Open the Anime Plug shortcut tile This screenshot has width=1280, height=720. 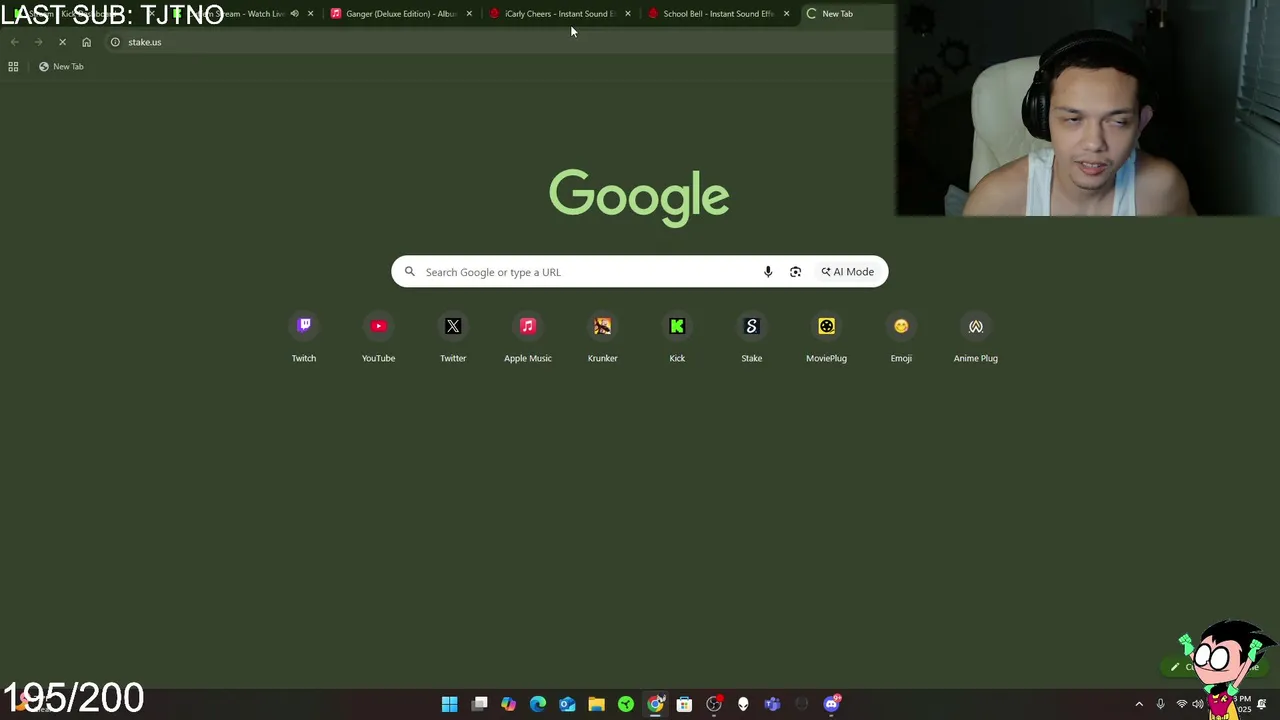pyautogui.click(x=976, y=338)
